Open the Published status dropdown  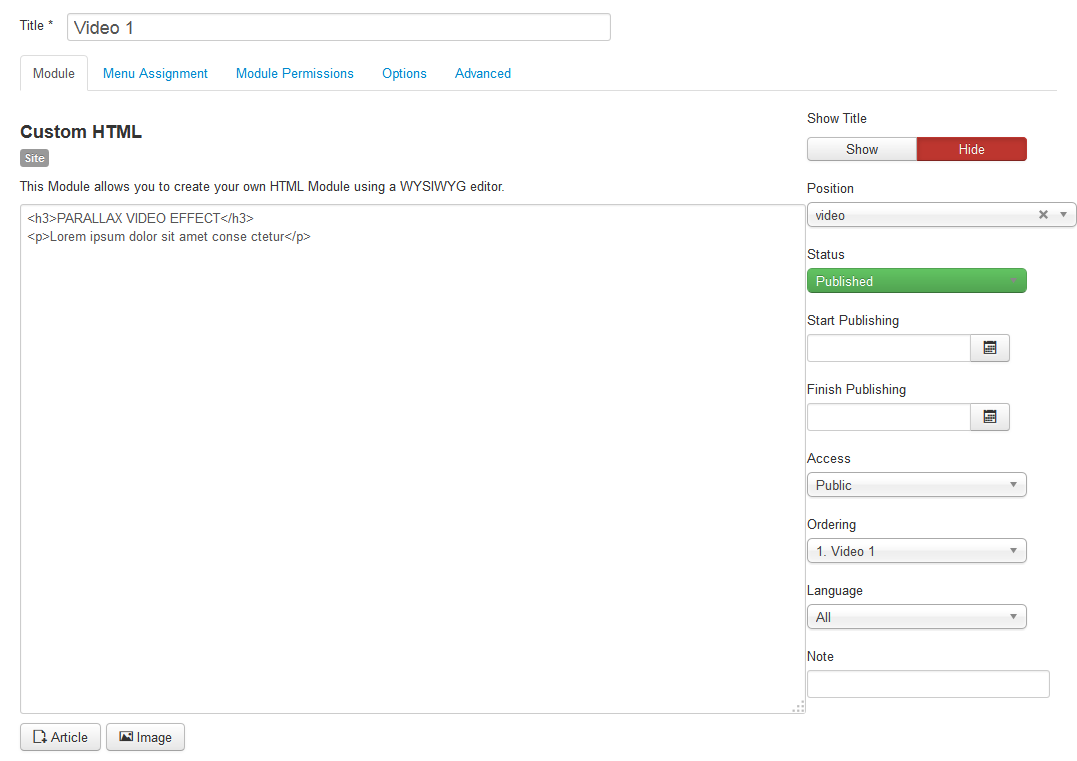pos(916,281)
